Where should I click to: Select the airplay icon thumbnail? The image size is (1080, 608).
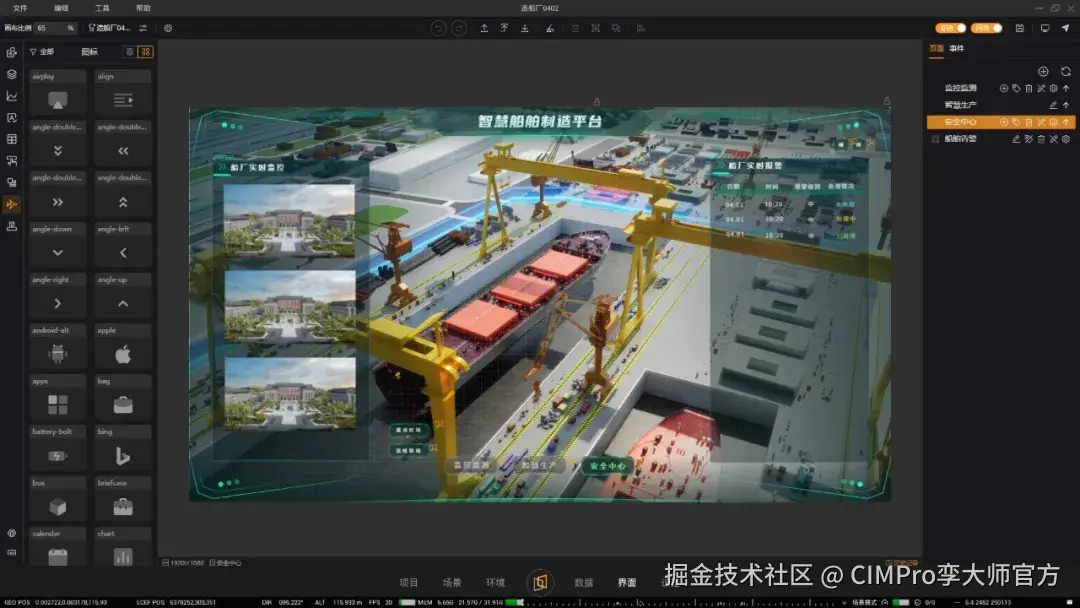[x=58, y=101]
